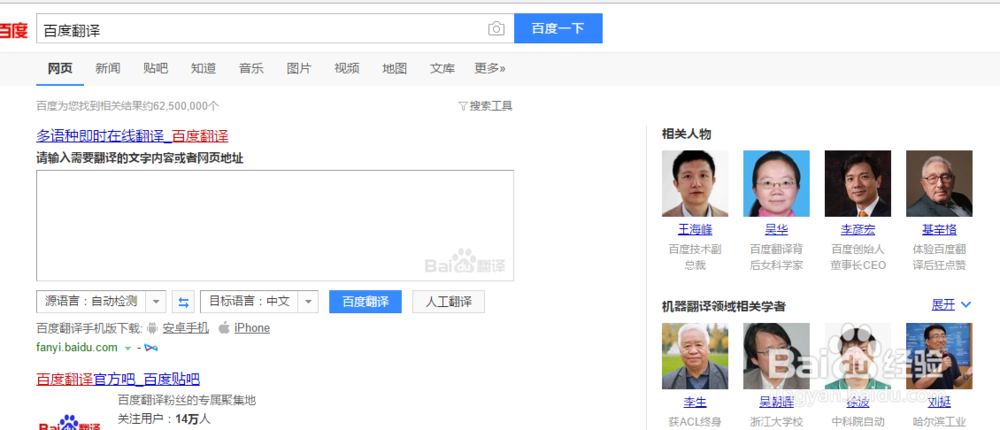Screen dimensions: 1000x430
Task: Open 李生 name link
Action: click(695, 403)
